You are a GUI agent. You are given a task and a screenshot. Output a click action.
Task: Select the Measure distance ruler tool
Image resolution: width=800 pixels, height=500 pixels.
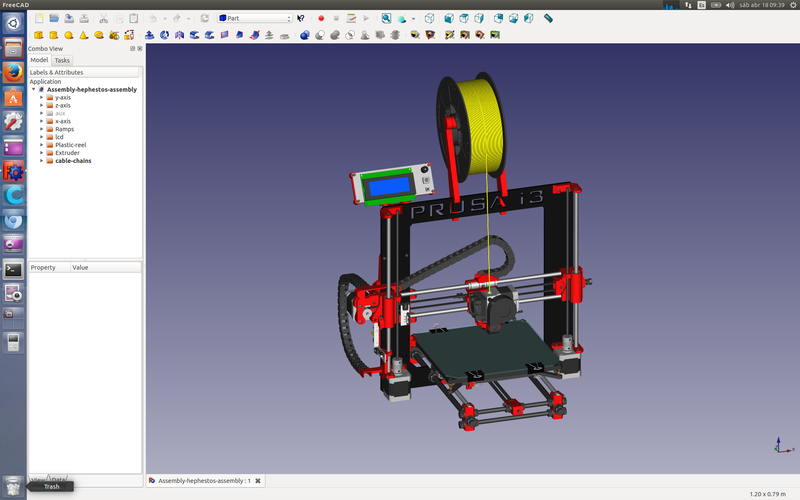pyautogui.click(x=548, y=18)
